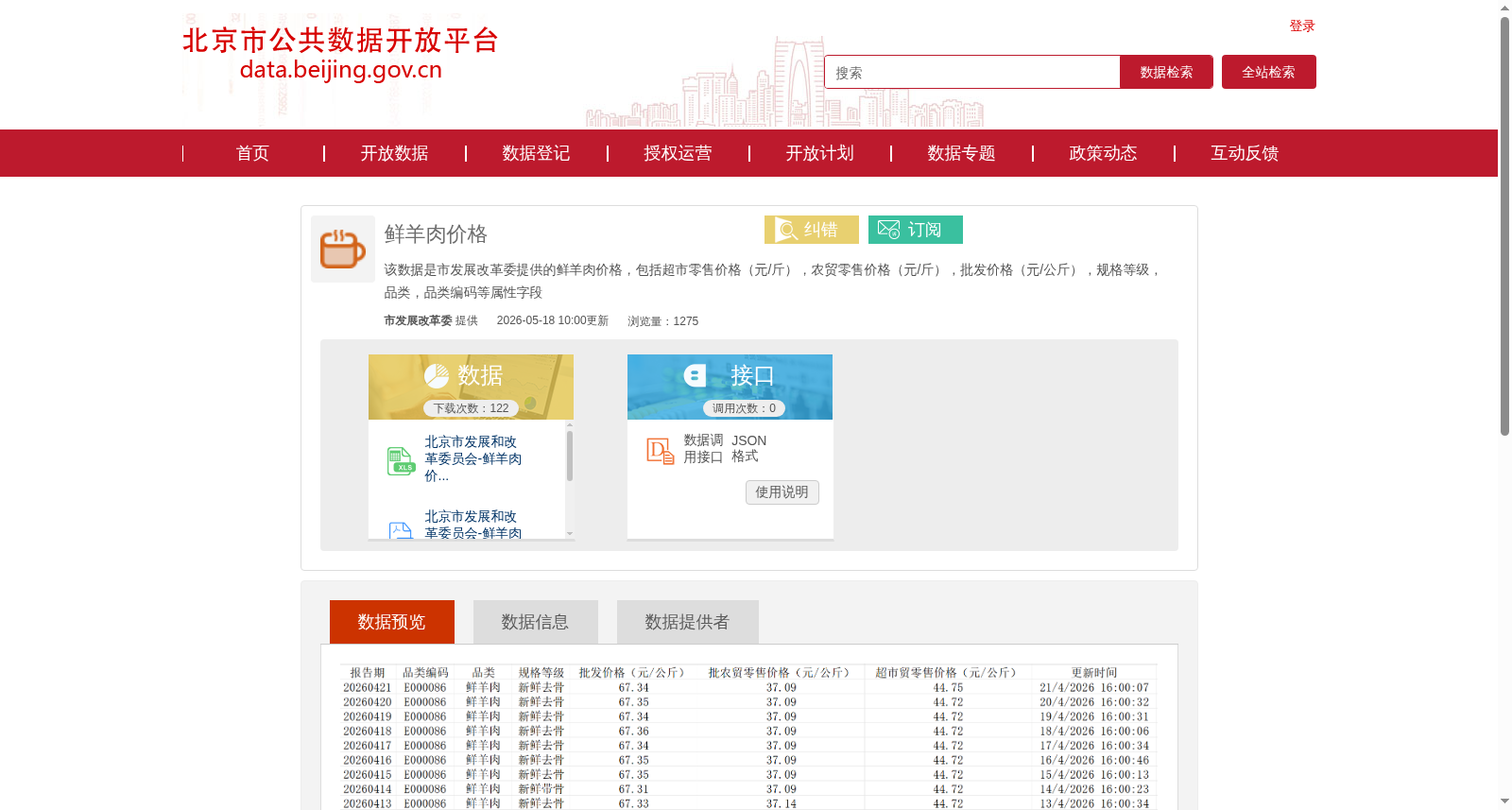Open the 首页 menu item
This screenshot has width=1512, height=810.
click(x=252, y=153)
